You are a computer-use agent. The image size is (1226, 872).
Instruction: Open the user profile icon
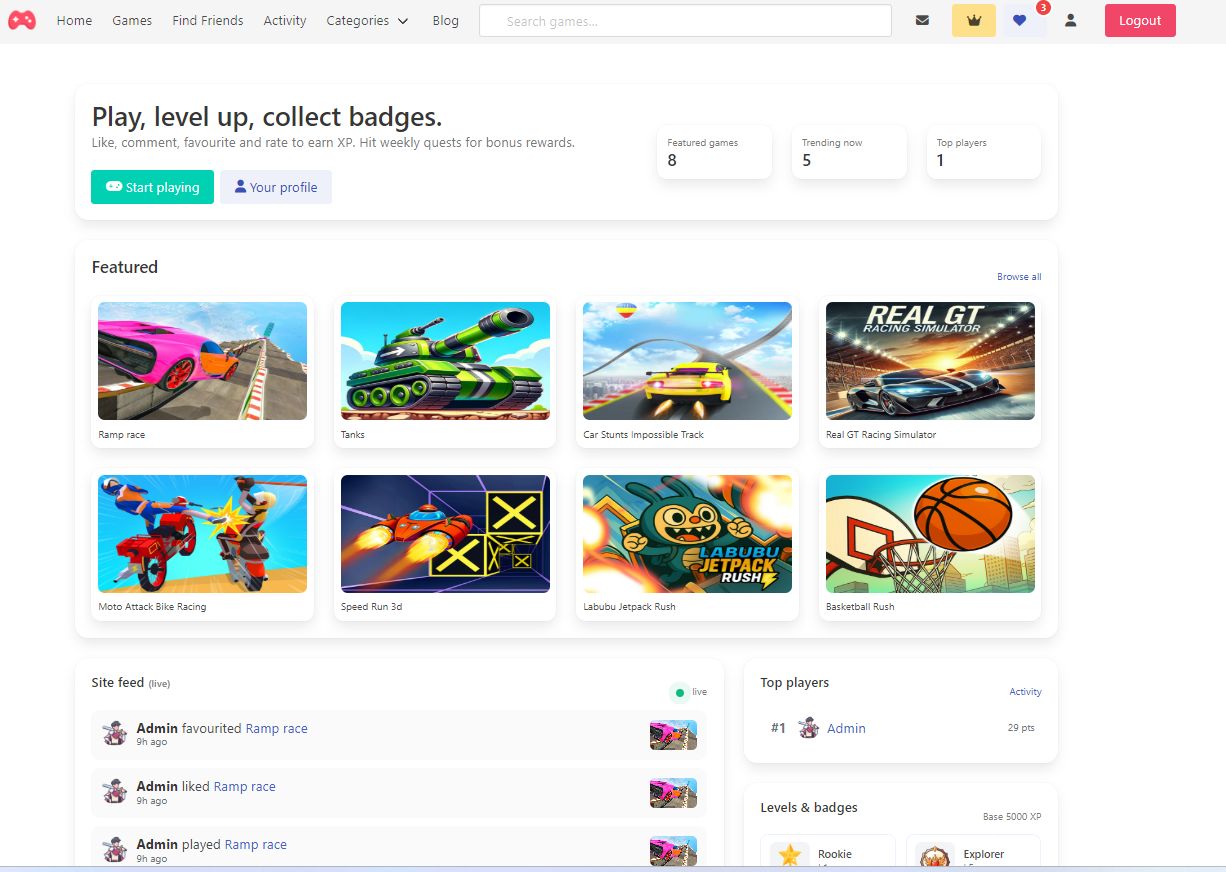[x=1070, y=20]
